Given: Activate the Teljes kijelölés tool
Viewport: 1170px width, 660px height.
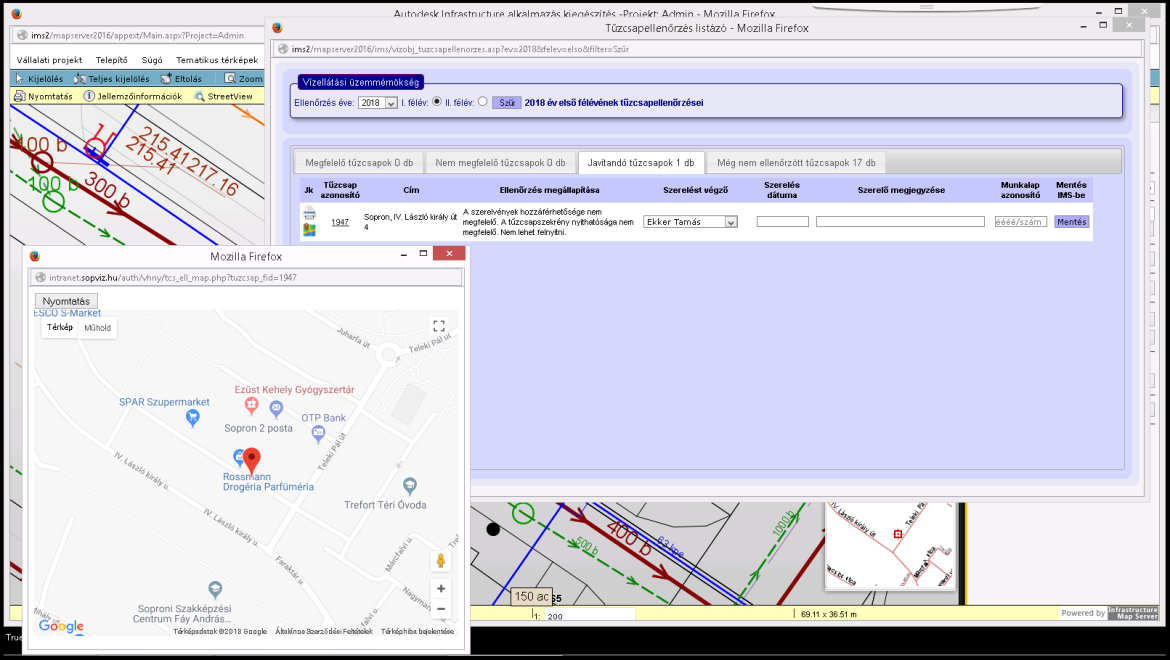Looking at the screenshot, I should pyautogui.click(x=111, y=78).
